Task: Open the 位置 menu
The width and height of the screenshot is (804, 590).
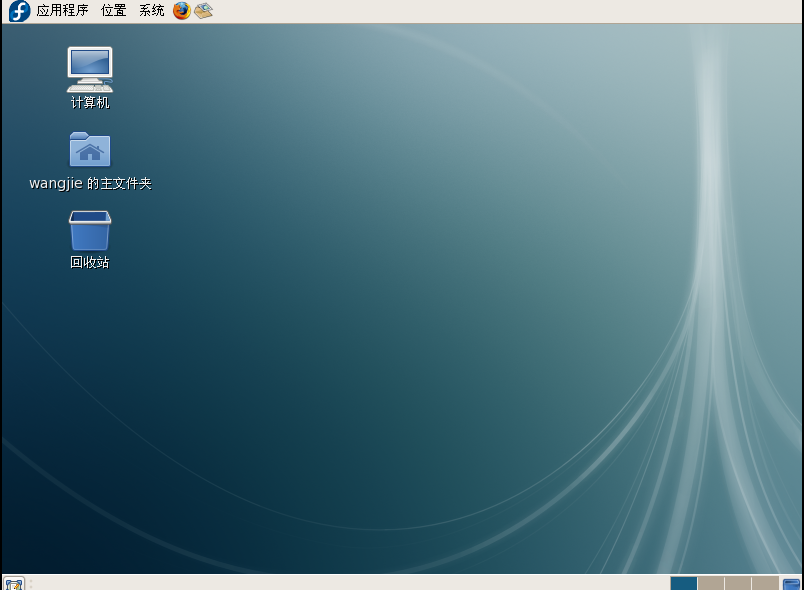Action: pos(113,11)
